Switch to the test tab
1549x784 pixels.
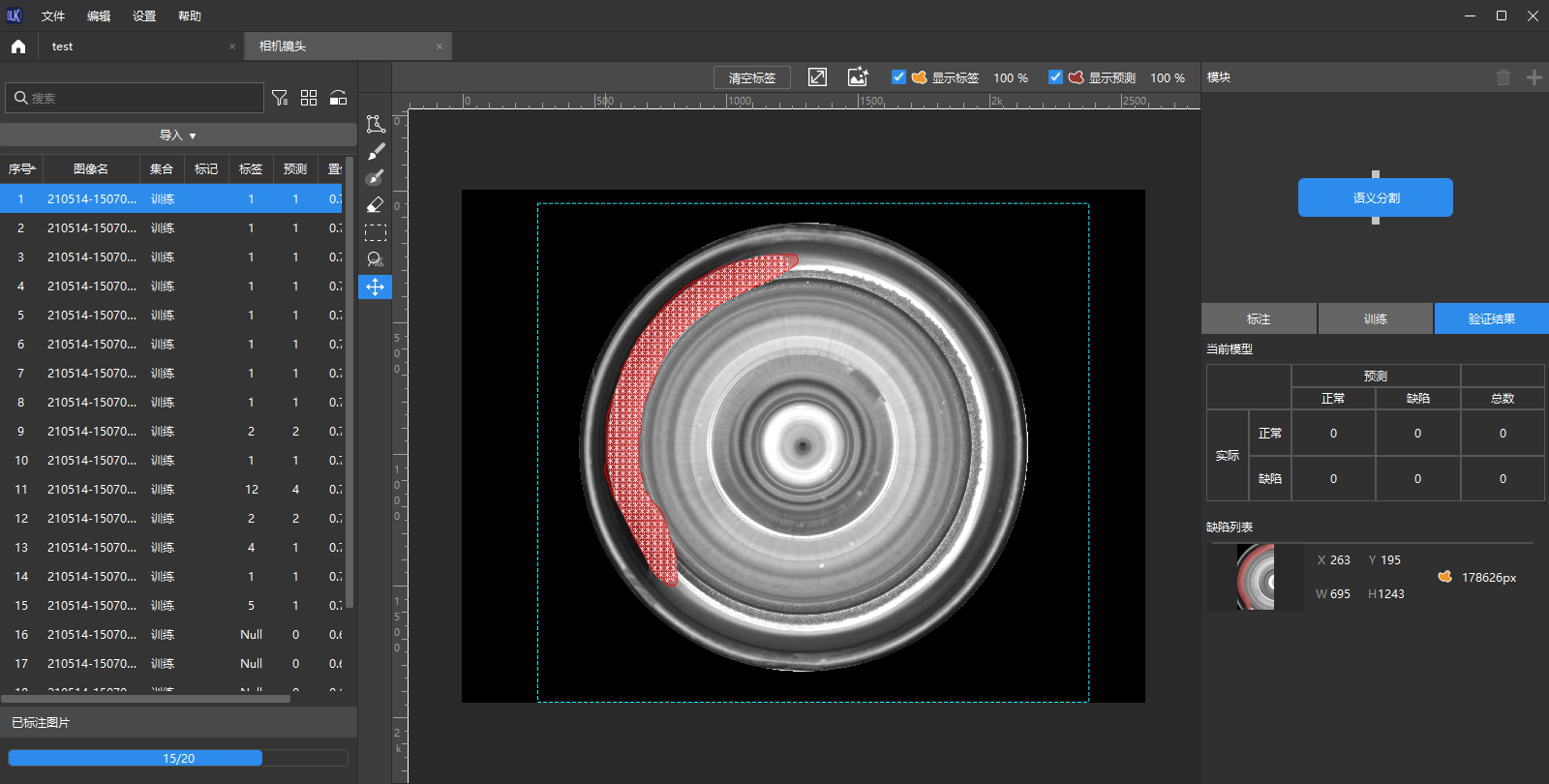(139, 46)
